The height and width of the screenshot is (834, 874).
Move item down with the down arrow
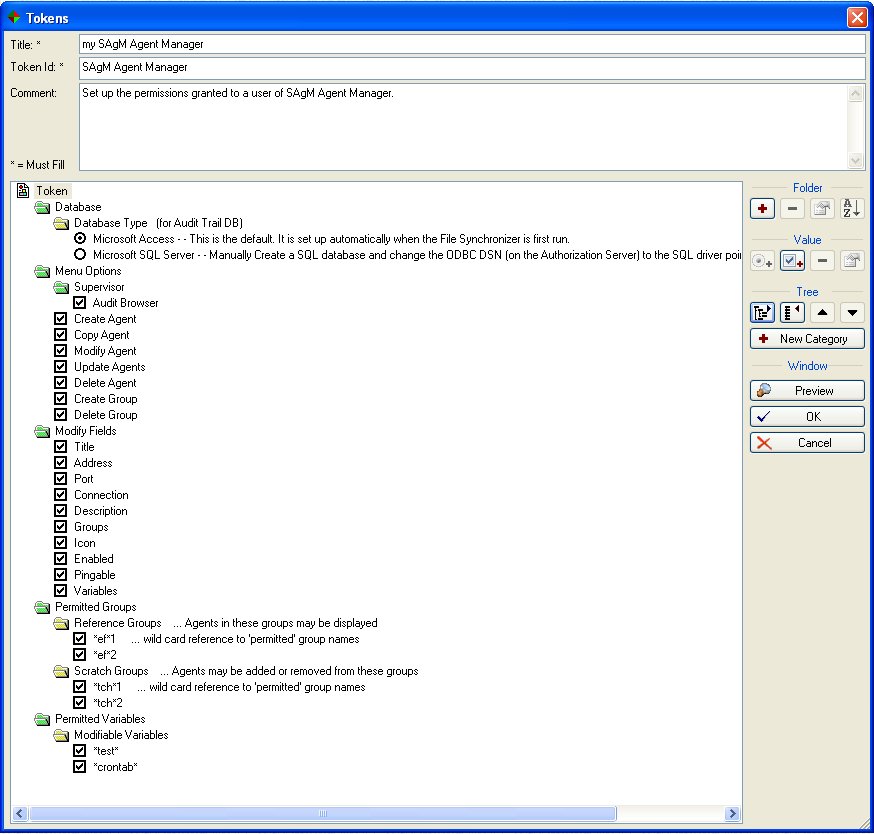click(x=851, y=312)
